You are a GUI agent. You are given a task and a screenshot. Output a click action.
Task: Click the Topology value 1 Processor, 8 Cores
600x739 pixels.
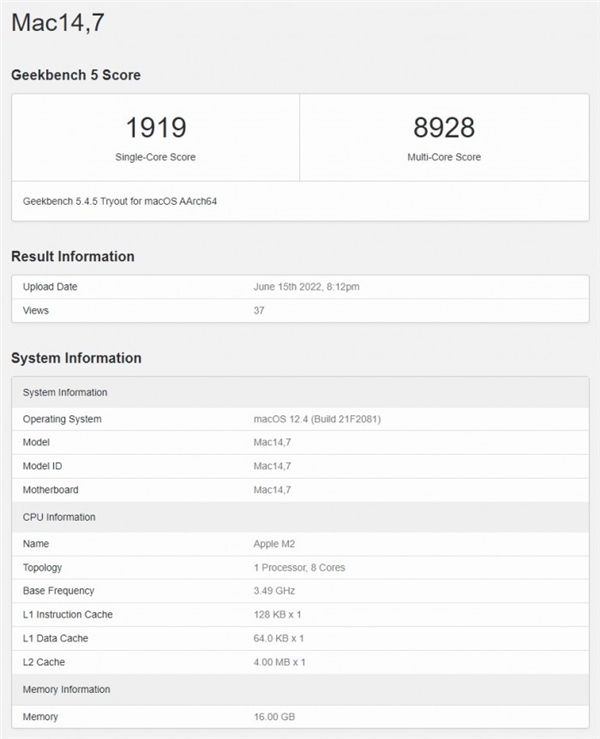(299, 567)
